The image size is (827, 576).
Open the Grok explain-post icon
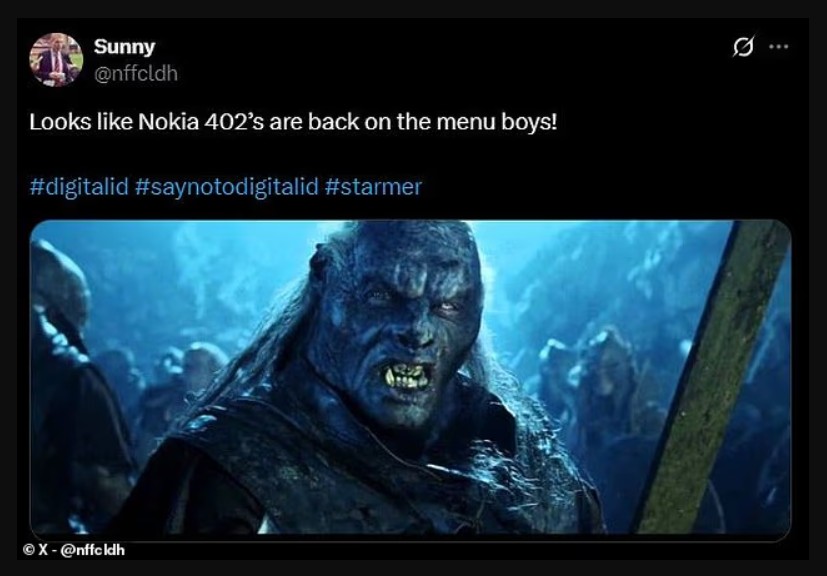click(743, 46)
